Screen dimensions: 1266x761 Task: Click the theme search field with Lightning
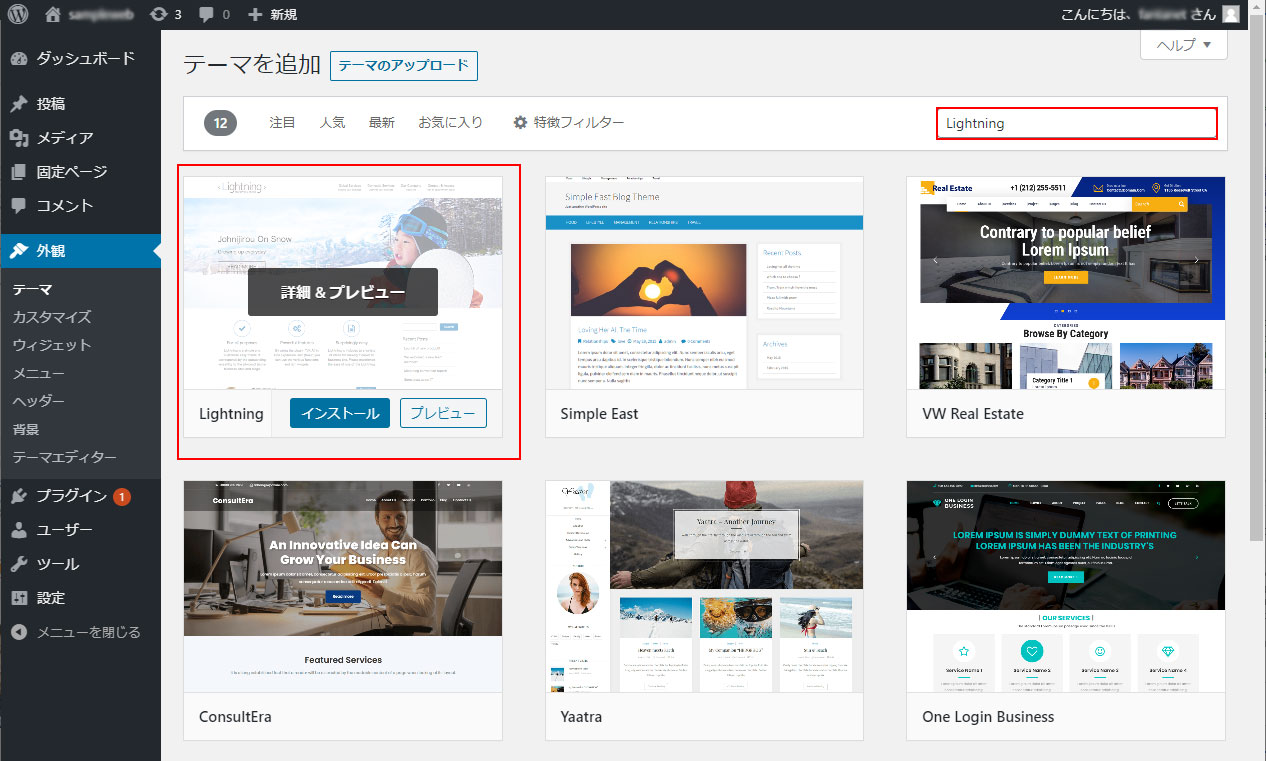[x=1077, y=123]
